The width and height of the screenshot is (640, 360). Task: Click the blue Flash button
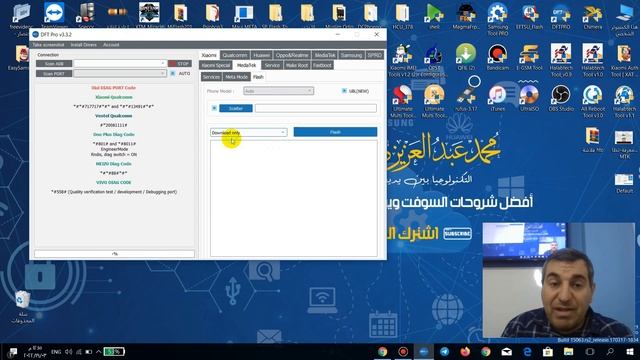click(x=335, y=132)
